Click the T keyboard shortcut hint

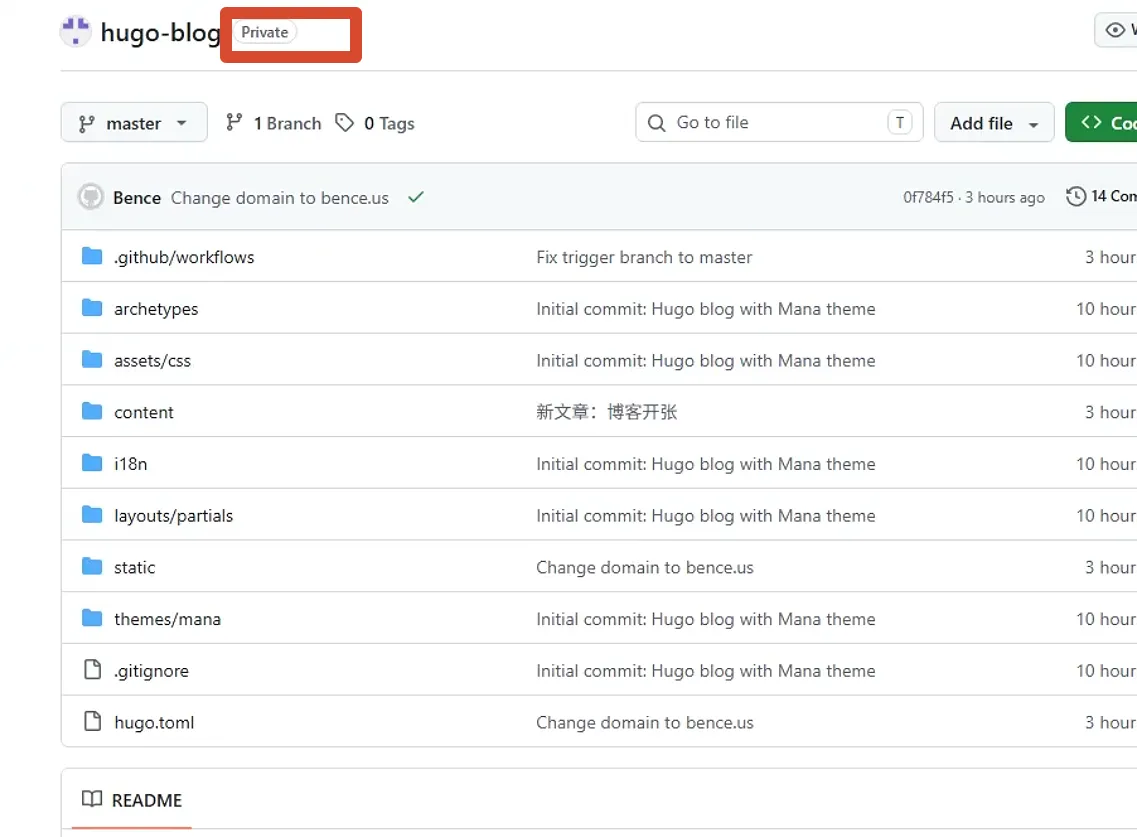899,123
